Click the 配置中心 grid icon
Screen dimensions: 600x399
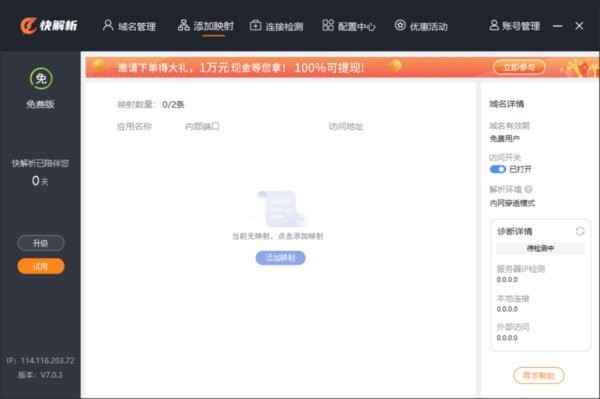coord(328,25)
